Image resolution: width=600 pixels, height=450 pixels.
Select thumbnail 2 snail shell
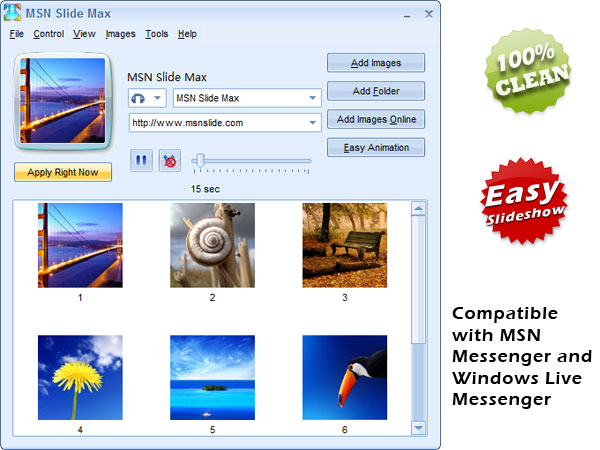click(x=212, y=245)
